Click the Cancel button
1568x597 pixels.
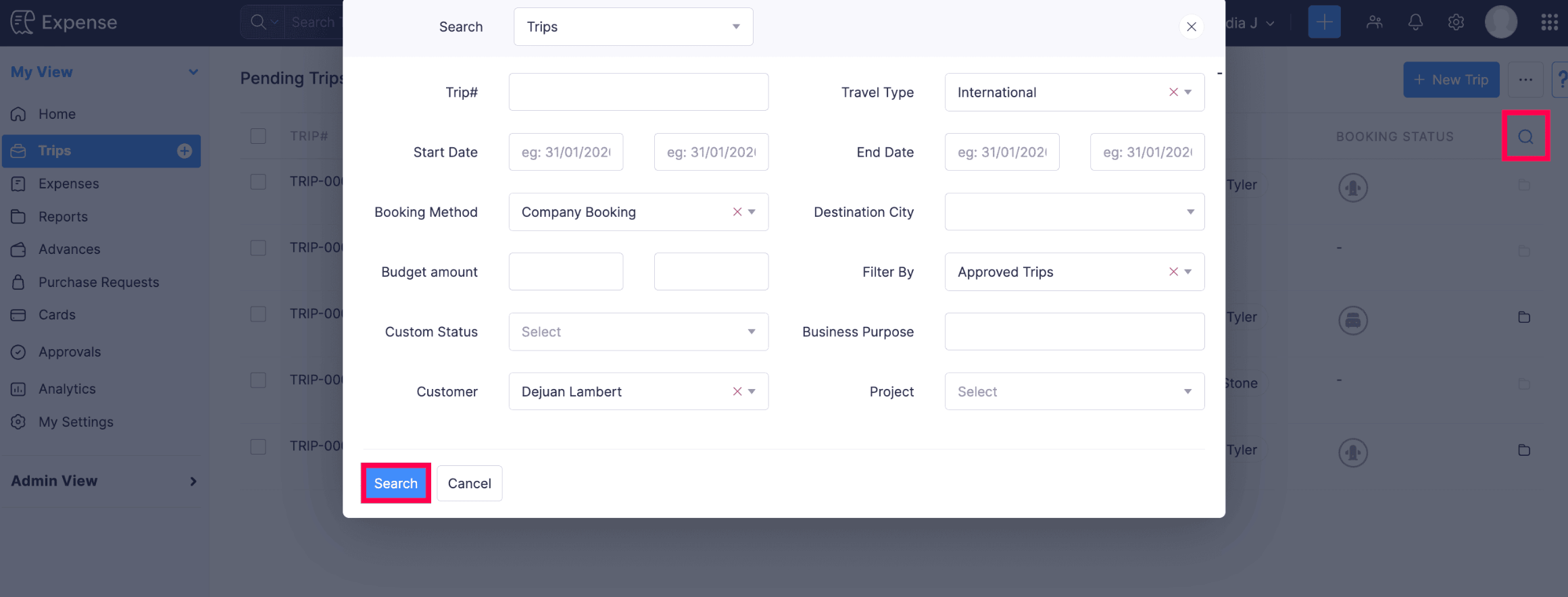coord(469,484)
